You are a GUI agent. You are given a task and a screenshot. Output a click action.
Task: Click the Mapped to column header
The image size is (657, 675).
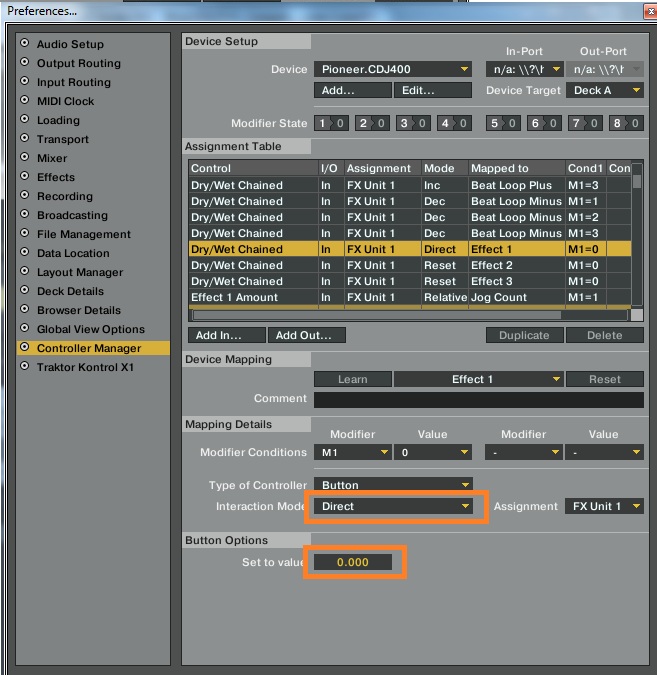tap(516, 168)
